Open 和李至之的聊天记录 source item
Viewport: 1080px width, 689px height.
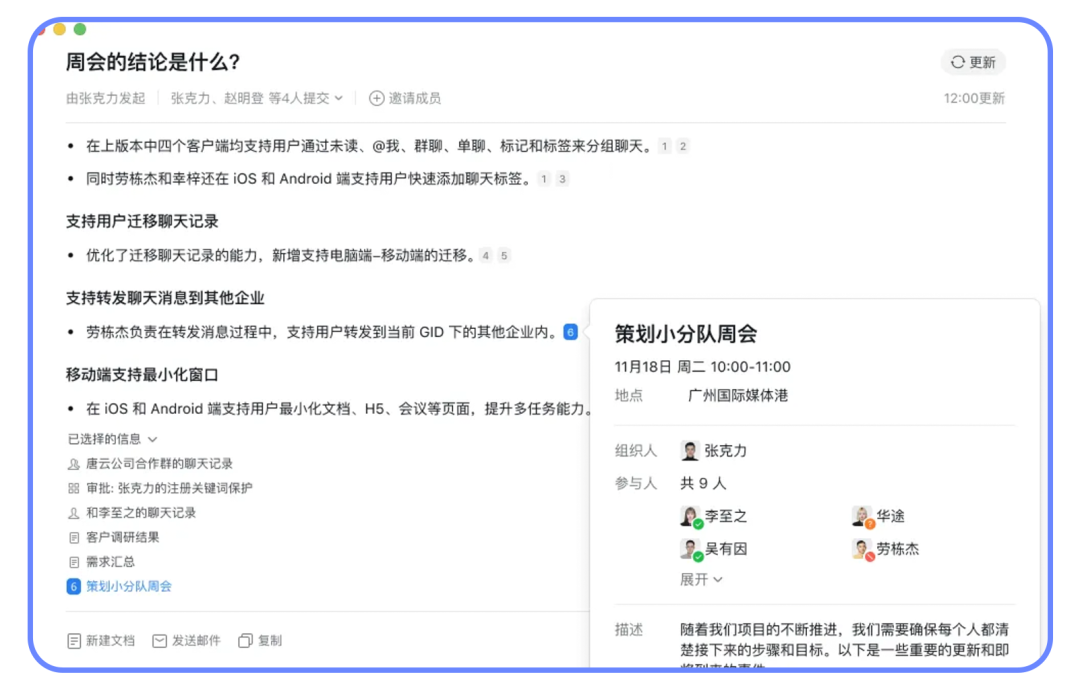[140, 513]
